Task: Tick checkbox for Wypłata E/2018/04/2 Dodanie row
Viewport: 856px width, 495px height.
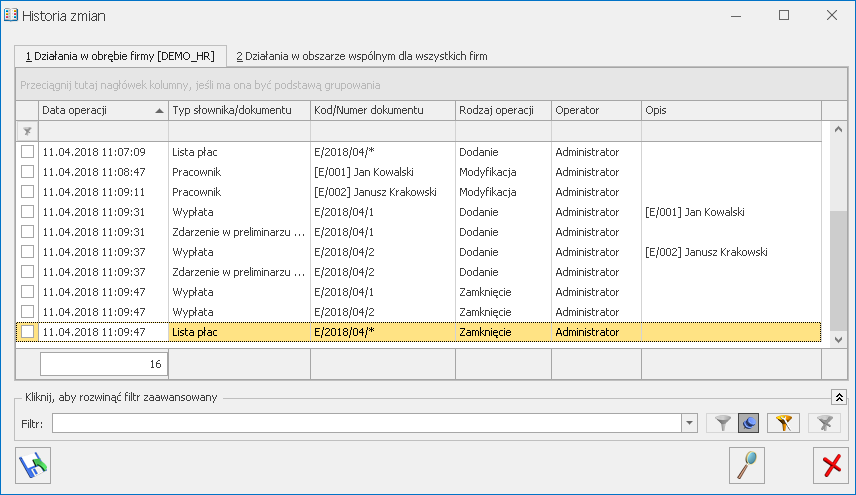Action: click(27, 252)
